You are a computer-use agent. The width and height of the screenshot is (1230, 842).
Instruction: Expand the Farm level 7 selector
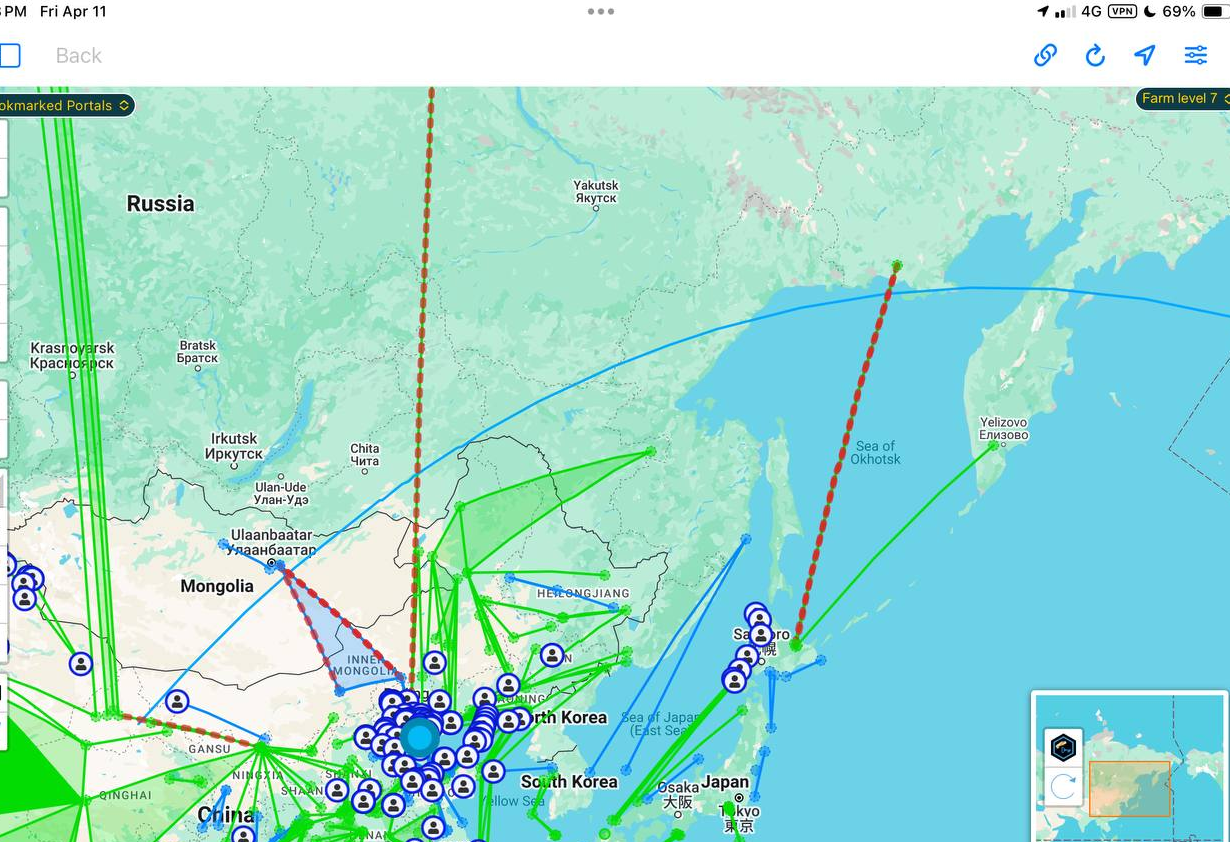click(x=1184, y=98)
